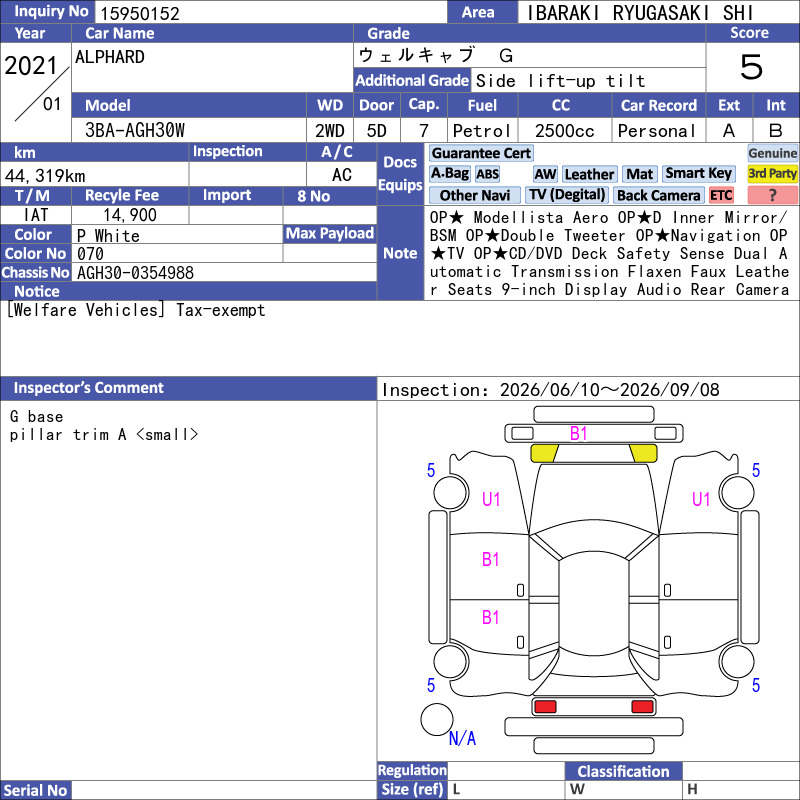Click the Serial No label
Image resolution: width=800 pixels, height=800 pixels.
pyautogui.click(x=35, y=790)
